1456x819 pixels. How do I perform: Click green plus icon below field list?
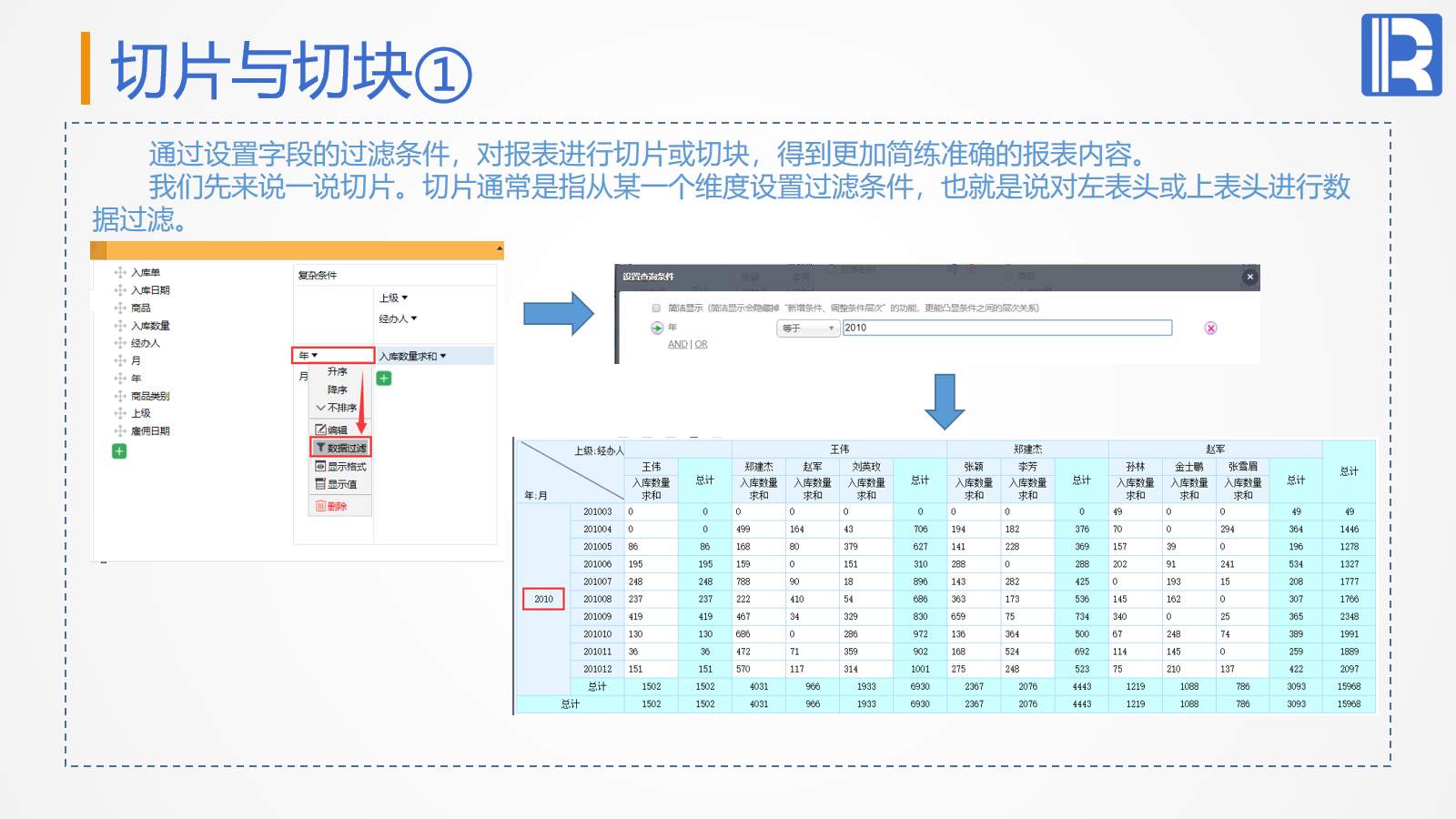coord(119,451)
